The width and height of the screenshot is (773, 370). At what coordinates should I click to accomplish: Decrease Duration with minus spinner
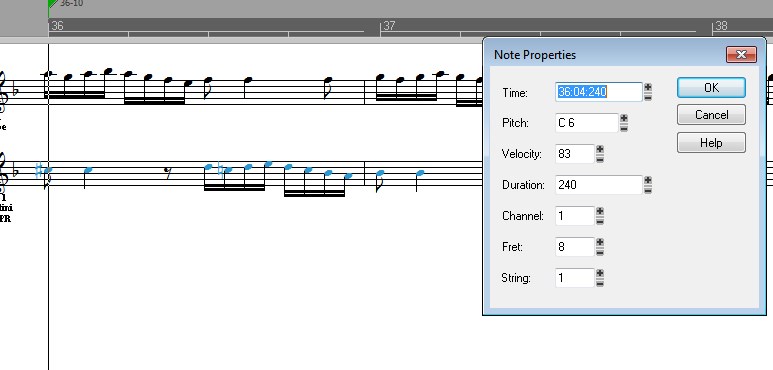[648, 190]
